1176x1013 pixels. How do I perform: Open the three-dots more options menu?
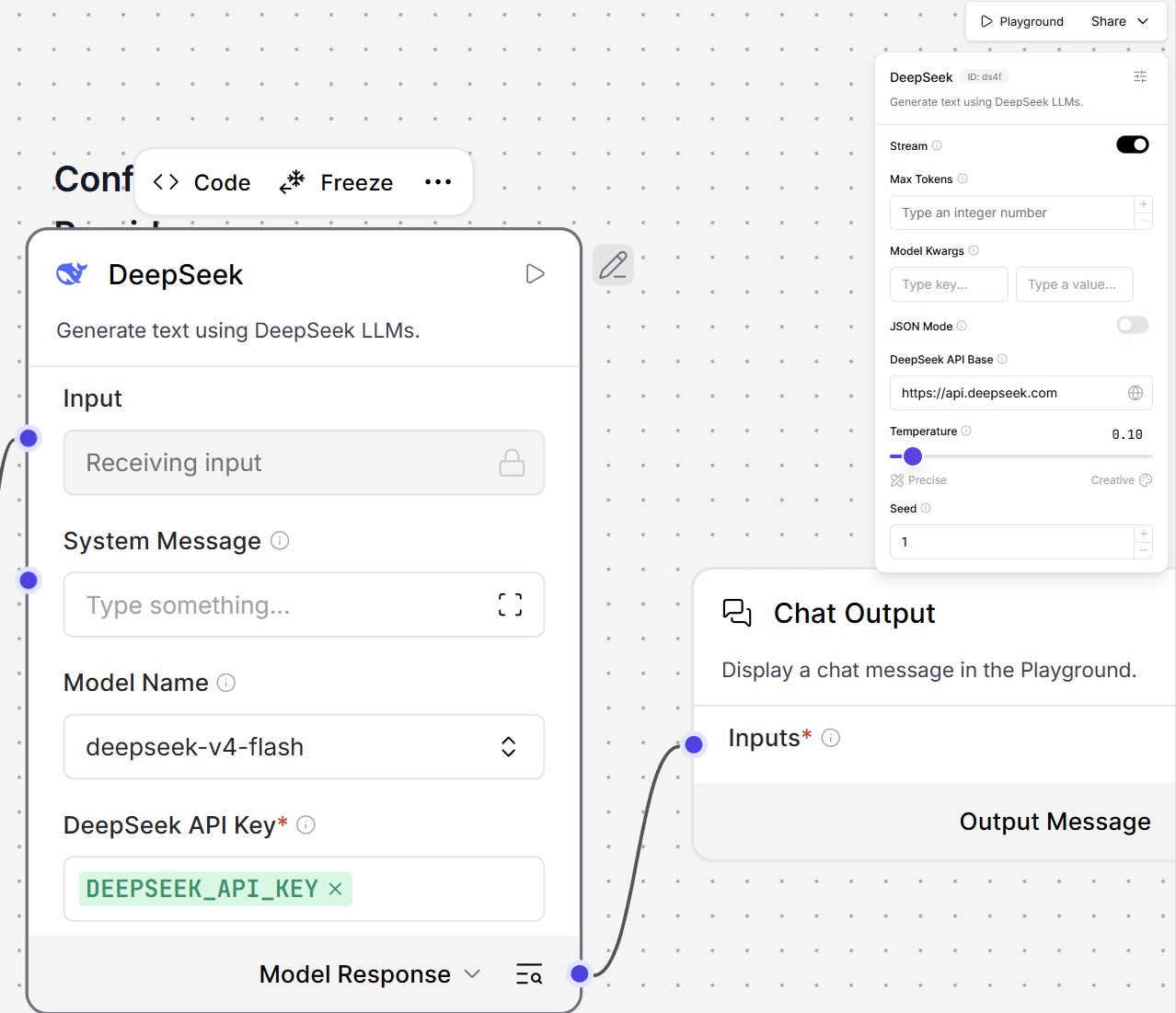click(x=438, y=182)
